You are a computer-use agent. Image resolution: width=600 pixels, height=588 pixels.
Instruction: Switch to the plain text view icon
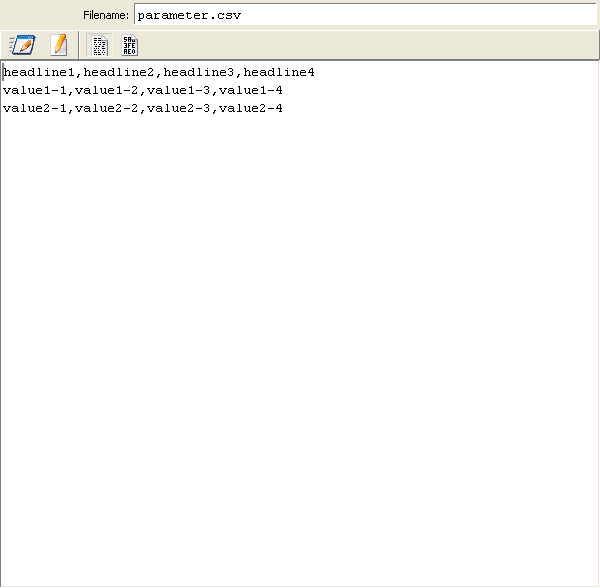(x=100, y=44)
